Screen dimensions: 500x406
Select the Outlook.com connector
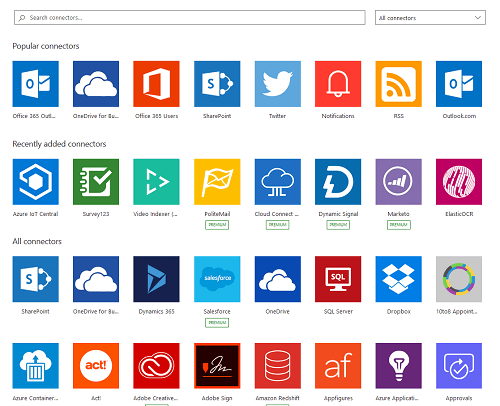(x=459, y=84)
